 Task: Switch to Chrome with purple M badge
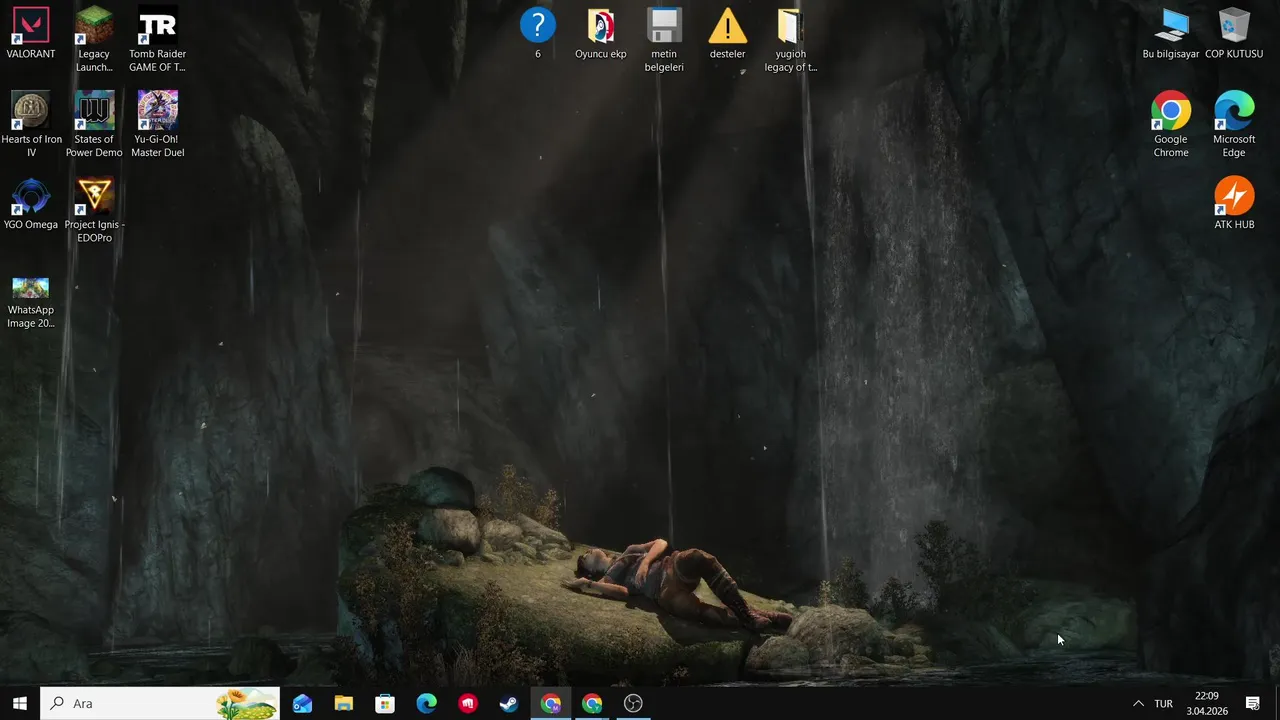[x=551, y=703]
